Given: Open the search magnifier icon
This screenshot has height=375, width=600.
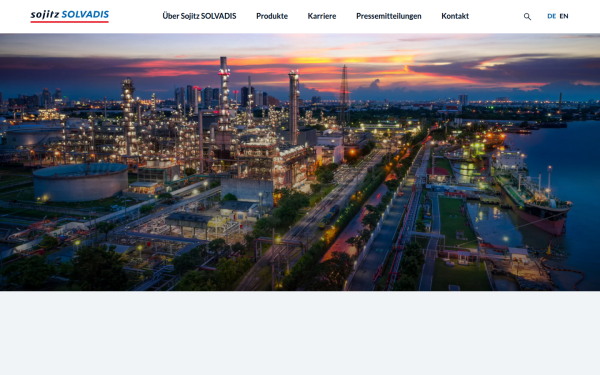Looking at the screenshot, I should (527, 16).
